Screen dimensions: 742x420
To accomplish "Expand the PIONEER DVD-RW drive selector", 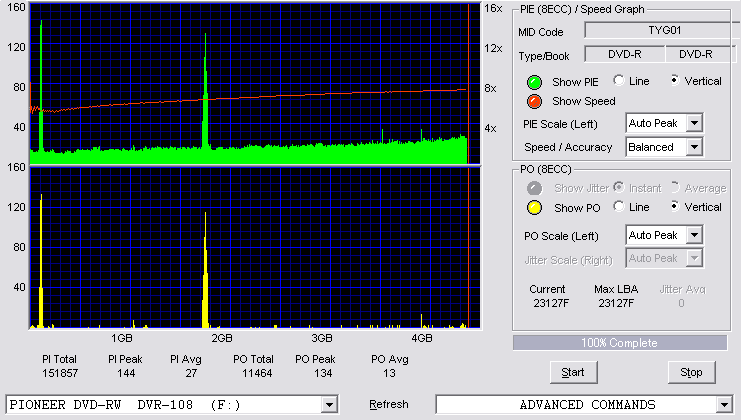I will pyautogui.click(x=329, y=405).
